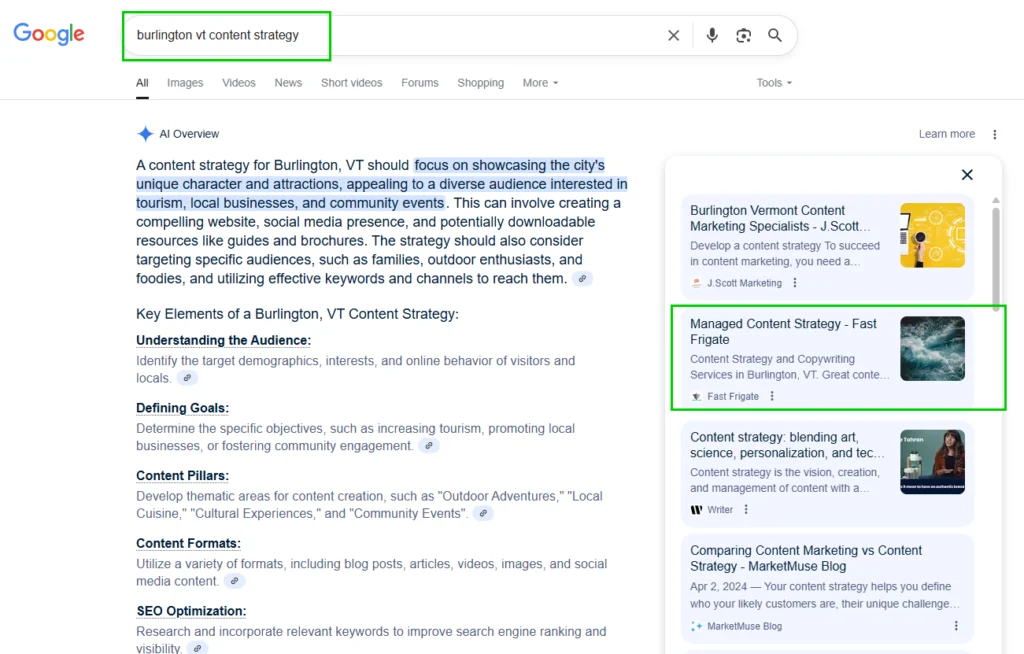The image size is (1024, 654).
Task: Open source link icon after Understanding the Audience
Action: tap(188, 378)
